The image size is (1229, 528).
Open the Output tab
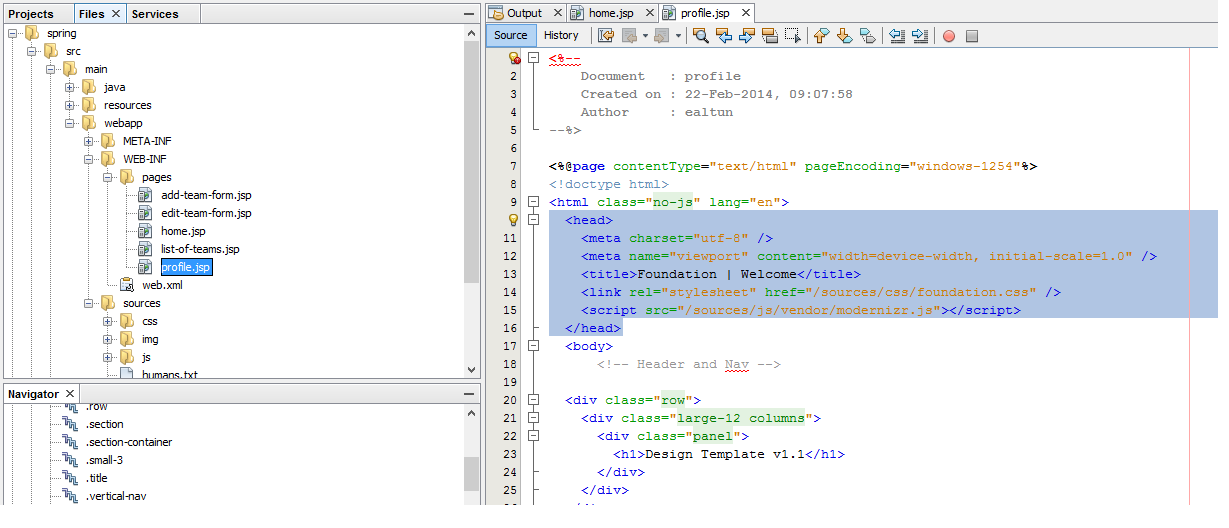[524, 13]
